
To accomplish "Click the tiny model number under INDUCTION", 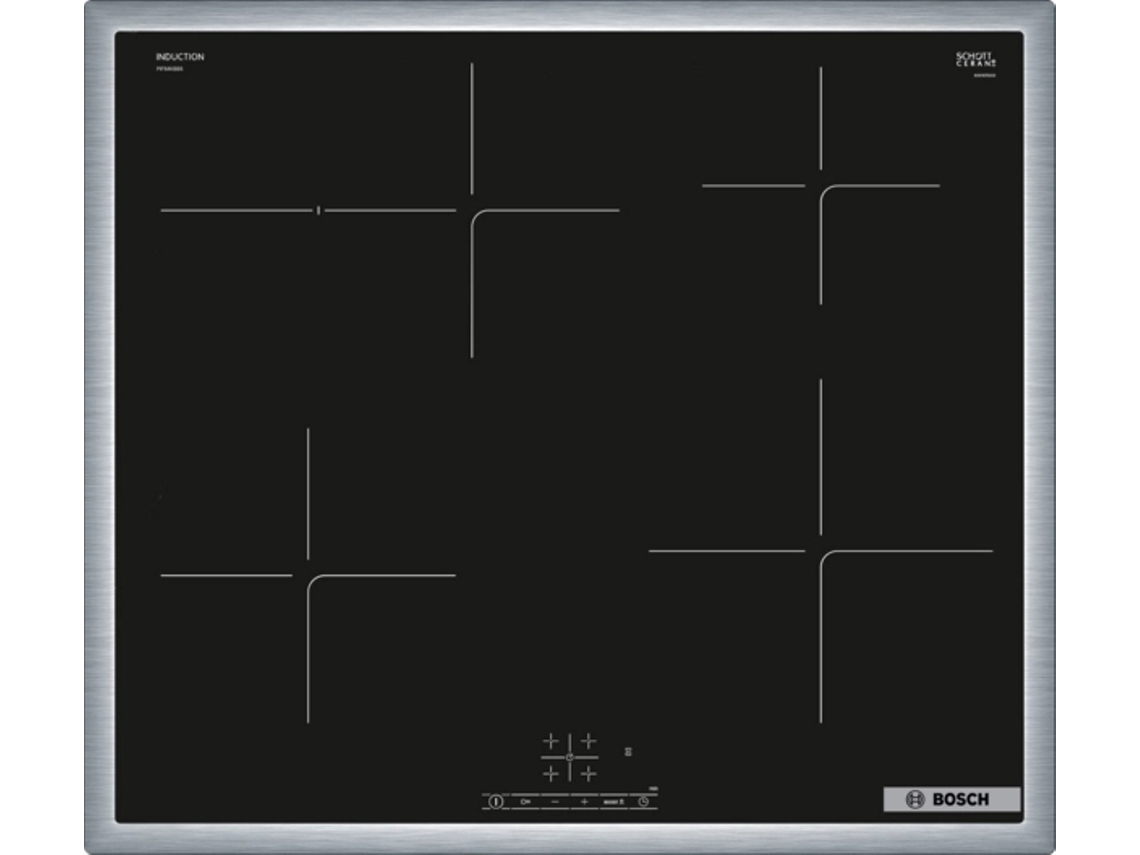I will coord(169,68).
